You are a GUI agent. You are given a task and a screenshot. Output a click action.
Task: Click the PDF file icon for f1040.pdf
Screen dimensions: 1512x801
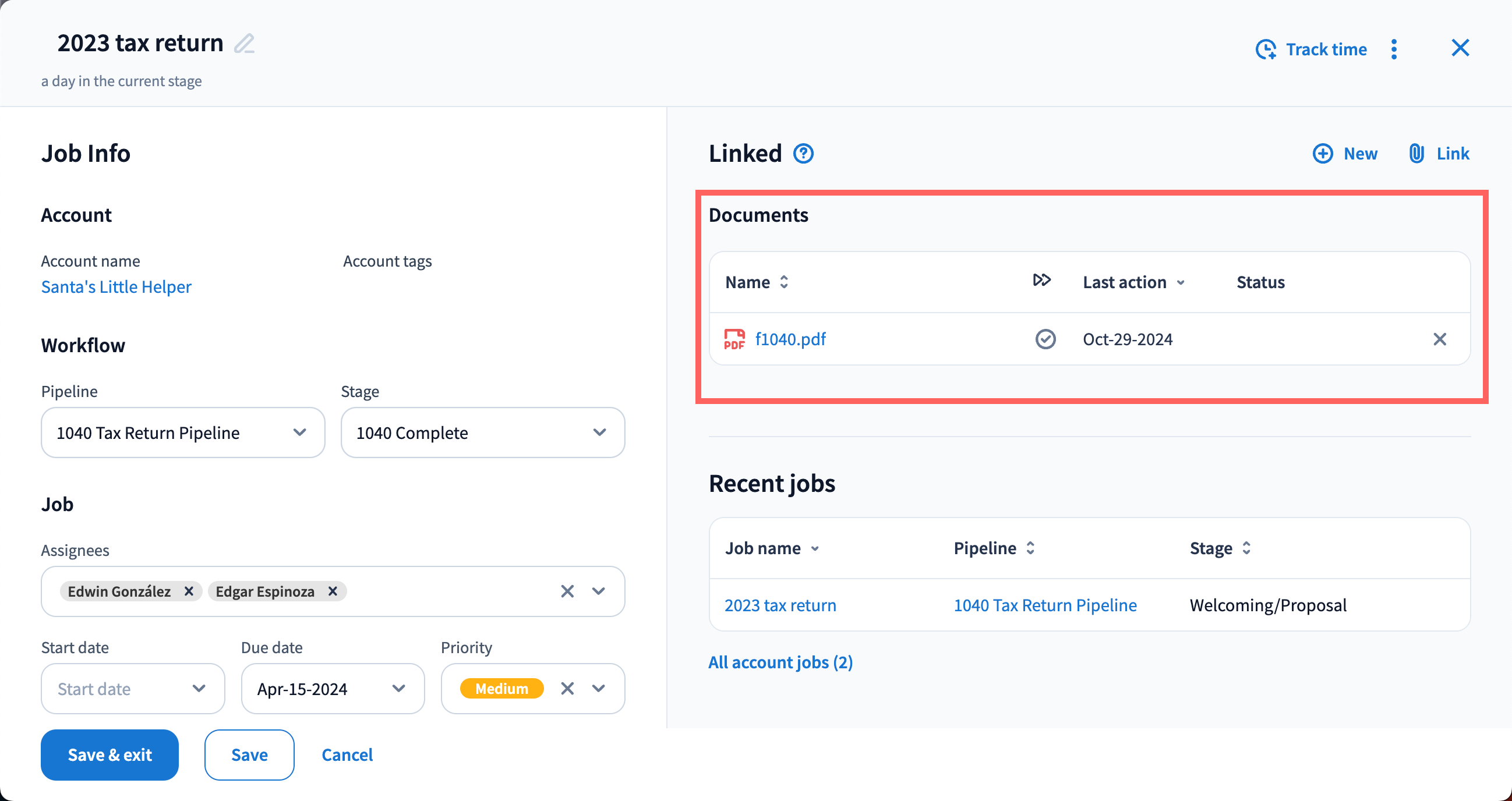click(734, 339)
